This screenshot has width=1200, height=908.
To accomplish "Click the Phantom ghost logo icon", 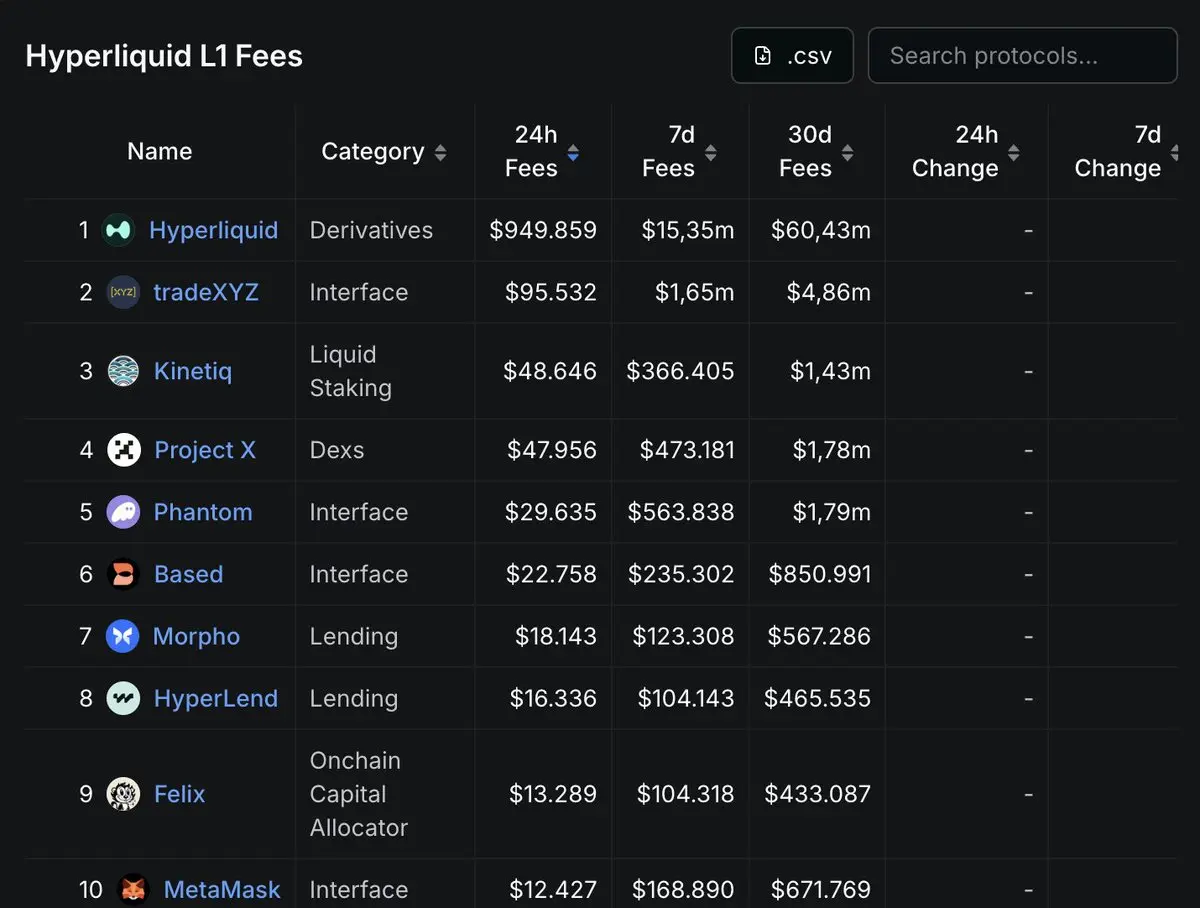I will pos(123,512).
